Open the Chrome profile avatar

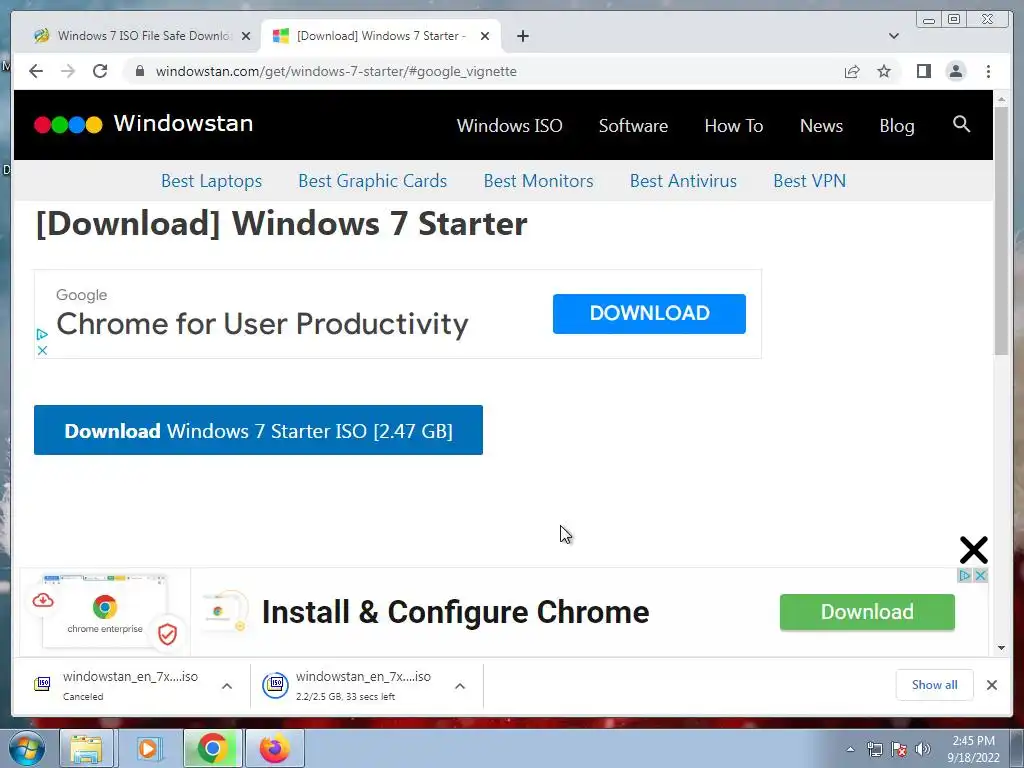pos(955,71)
